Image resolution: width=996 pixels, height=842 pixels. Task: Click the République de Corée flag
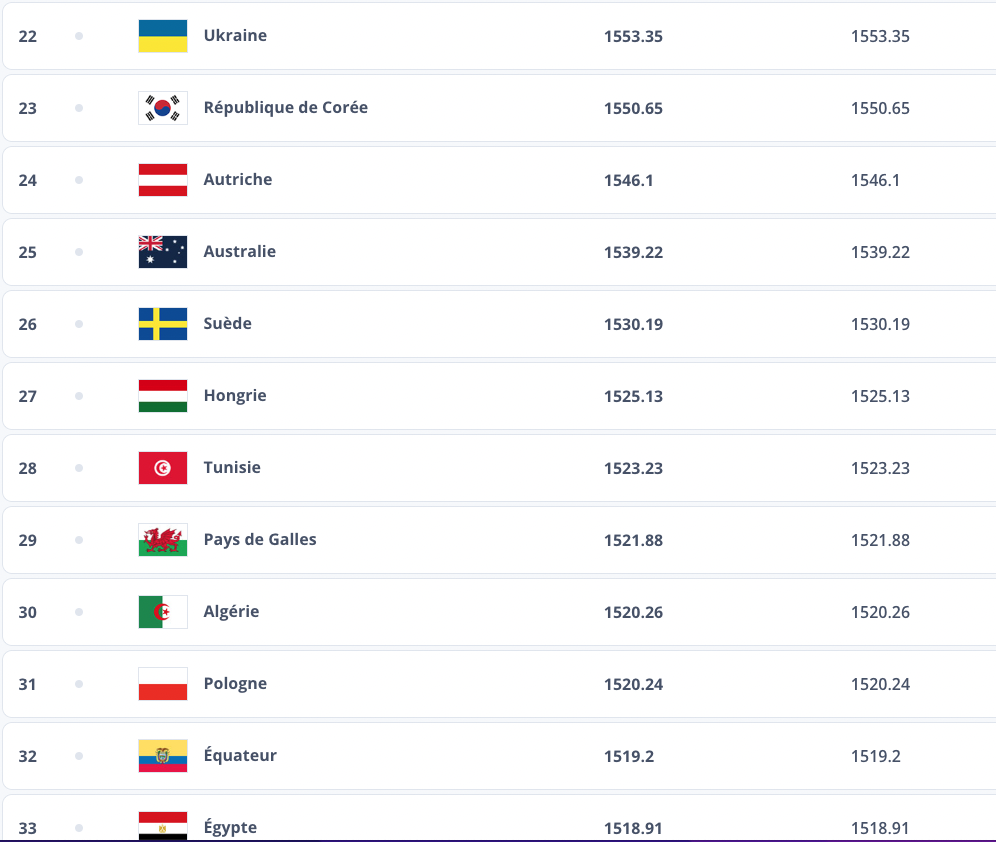pyautogui.click(x=163, y=108)
